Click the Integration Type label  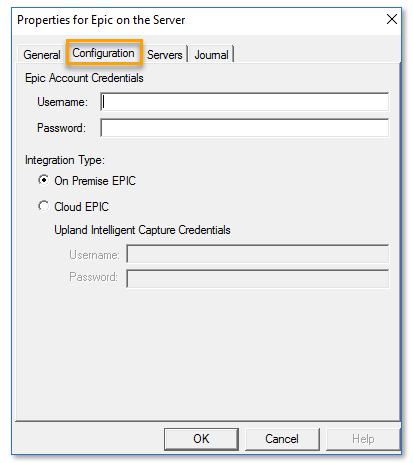tap(65, 160)
